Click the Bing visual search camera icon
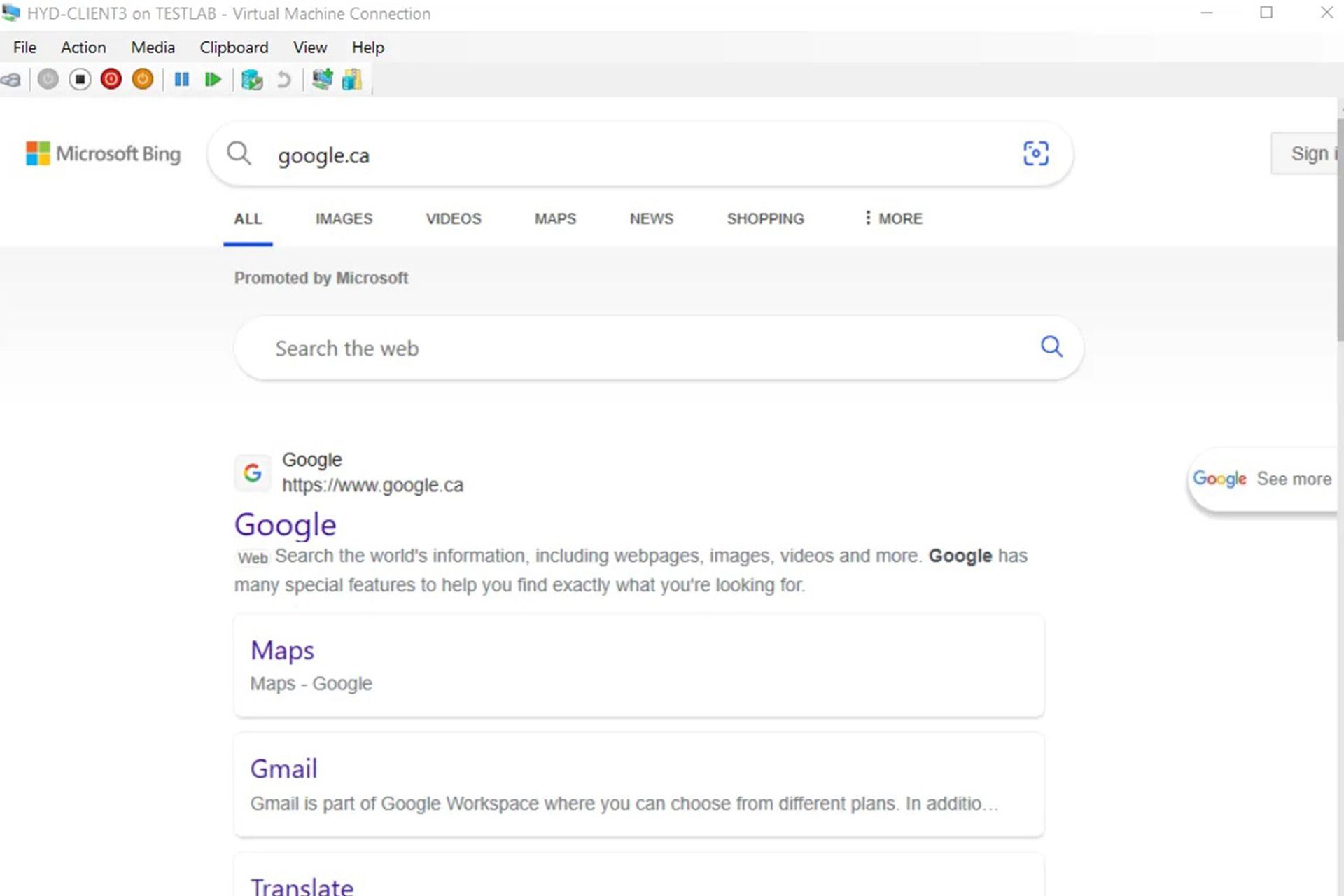Viewport: 1344px width, 896px height. [1036, 153]
